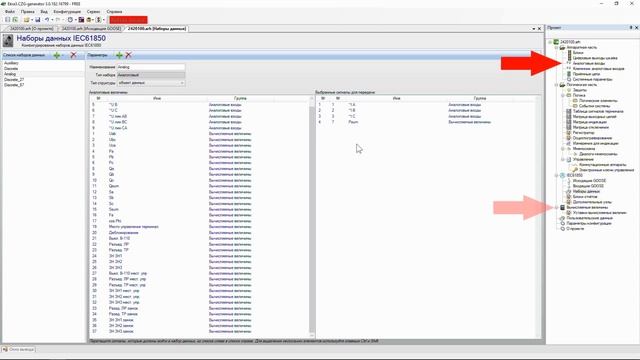Open the document tab list dropdown arrow
Screen dimensions: 640x360
(x=533, y=29)
